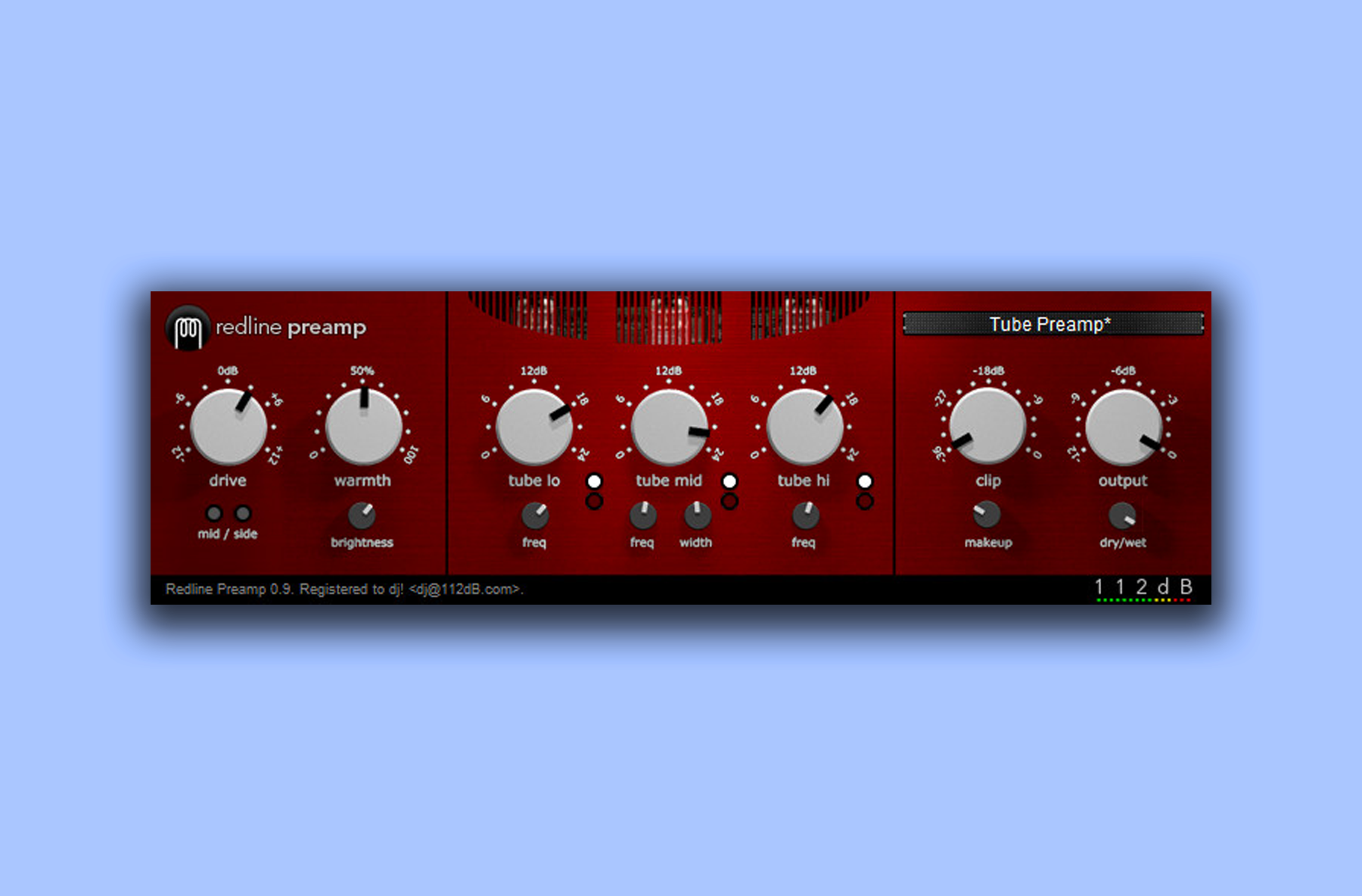This screenshot has height=896, width=1362.
Task: Click the drive knob
Action: (229, 427)
